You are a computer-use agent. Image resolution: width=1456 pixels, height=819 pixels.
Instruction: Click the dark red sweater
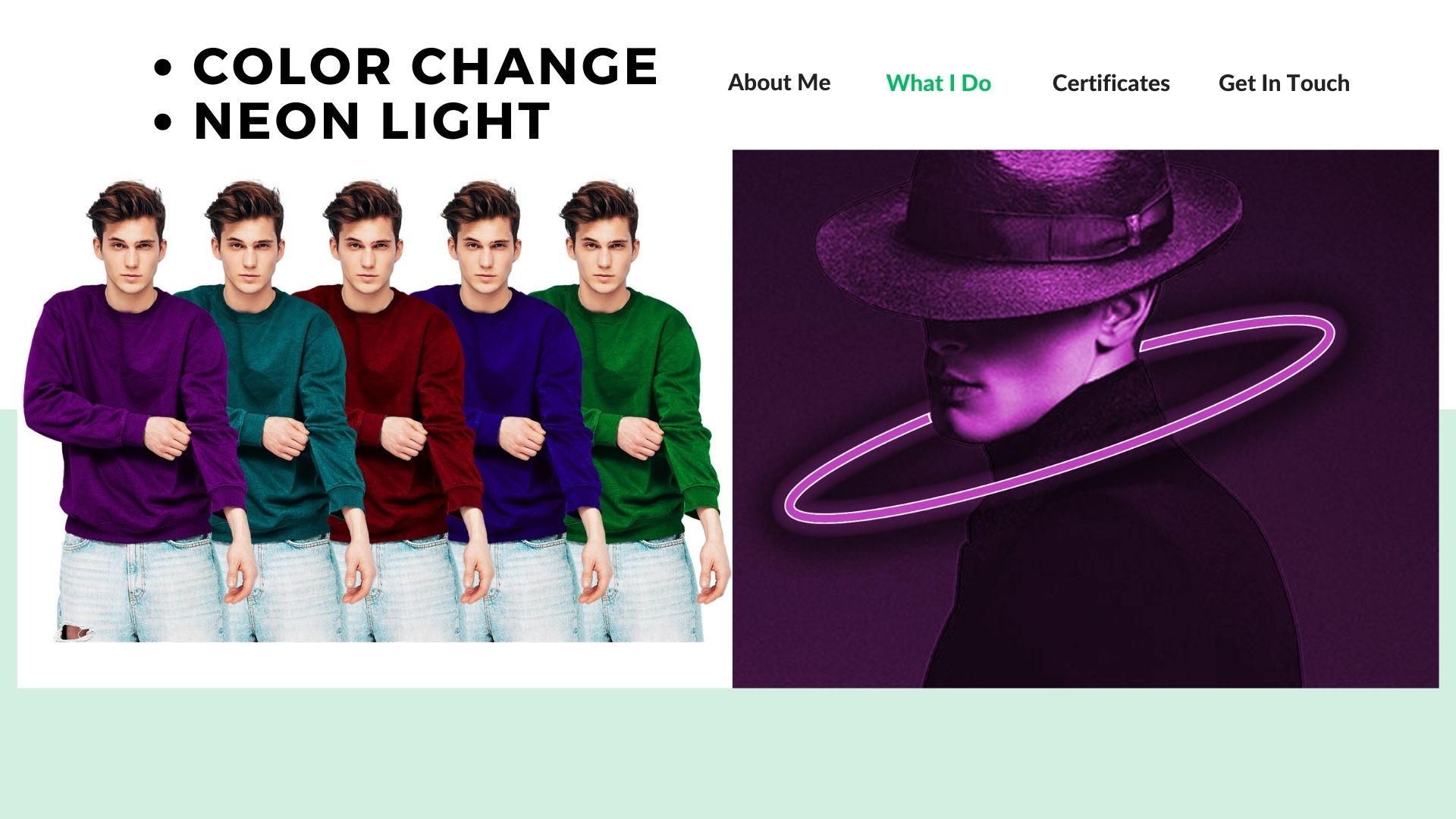pos(394,356)
